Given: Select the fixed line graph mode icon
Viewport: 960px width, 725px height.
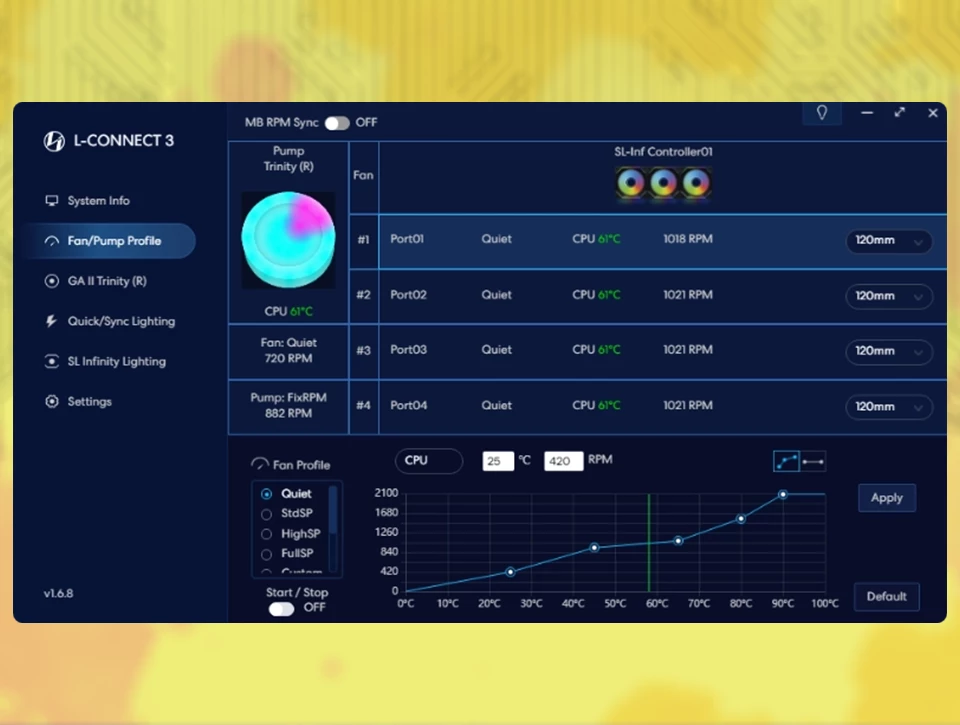Looking at the screenshot, I should 813,461.
